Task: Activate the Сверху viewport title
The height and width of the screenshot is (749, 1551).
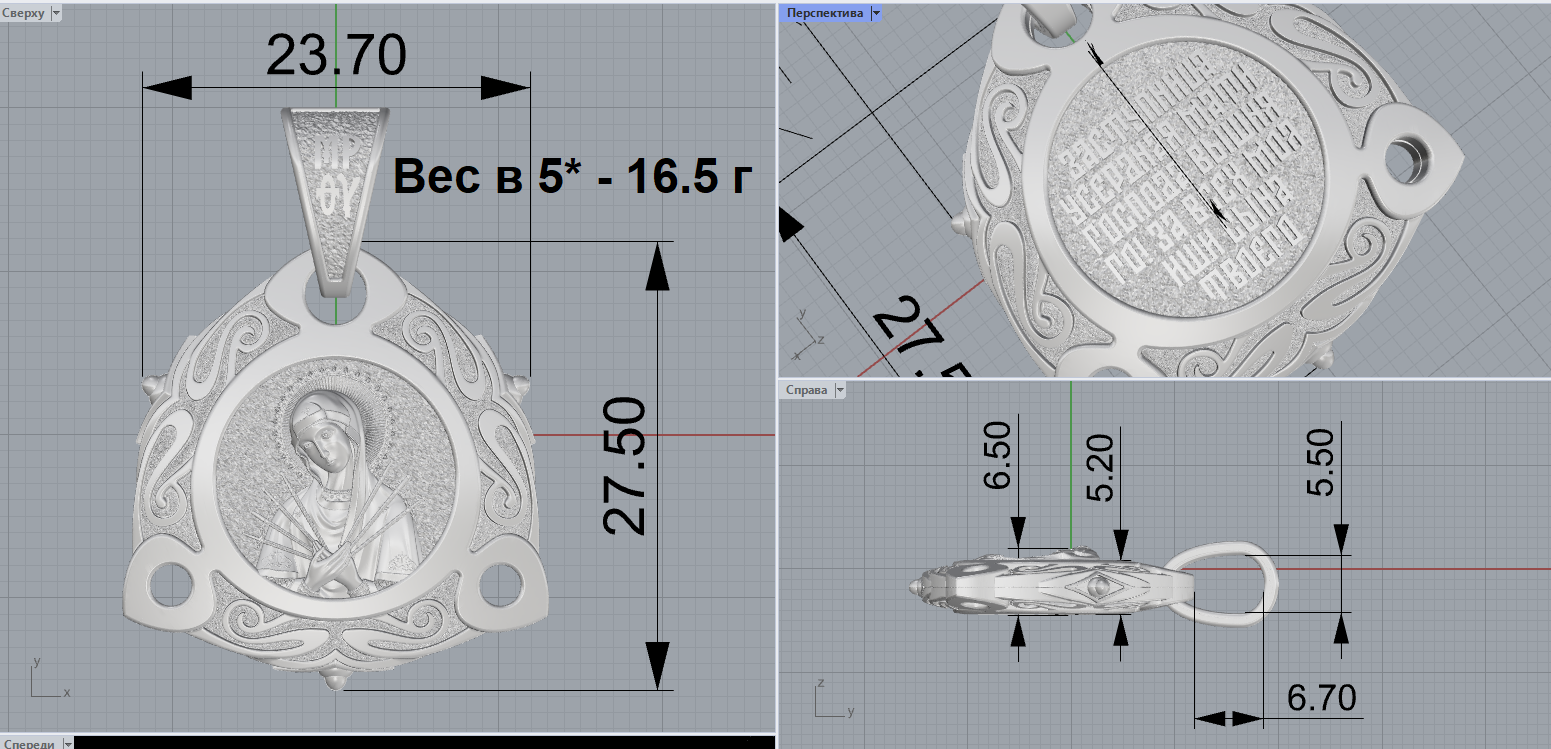Action: 23,13
